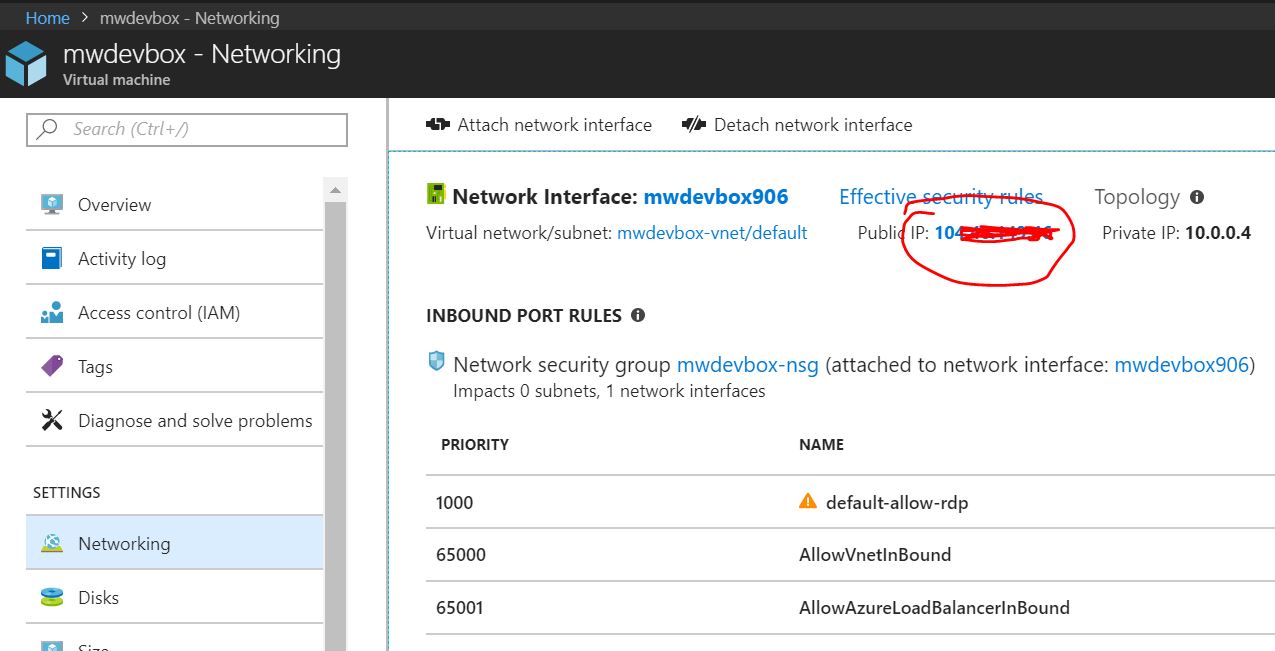Click the Networking globe icon
The width and height of the screenshot is (1275, 651).
(x=52, y=543)
